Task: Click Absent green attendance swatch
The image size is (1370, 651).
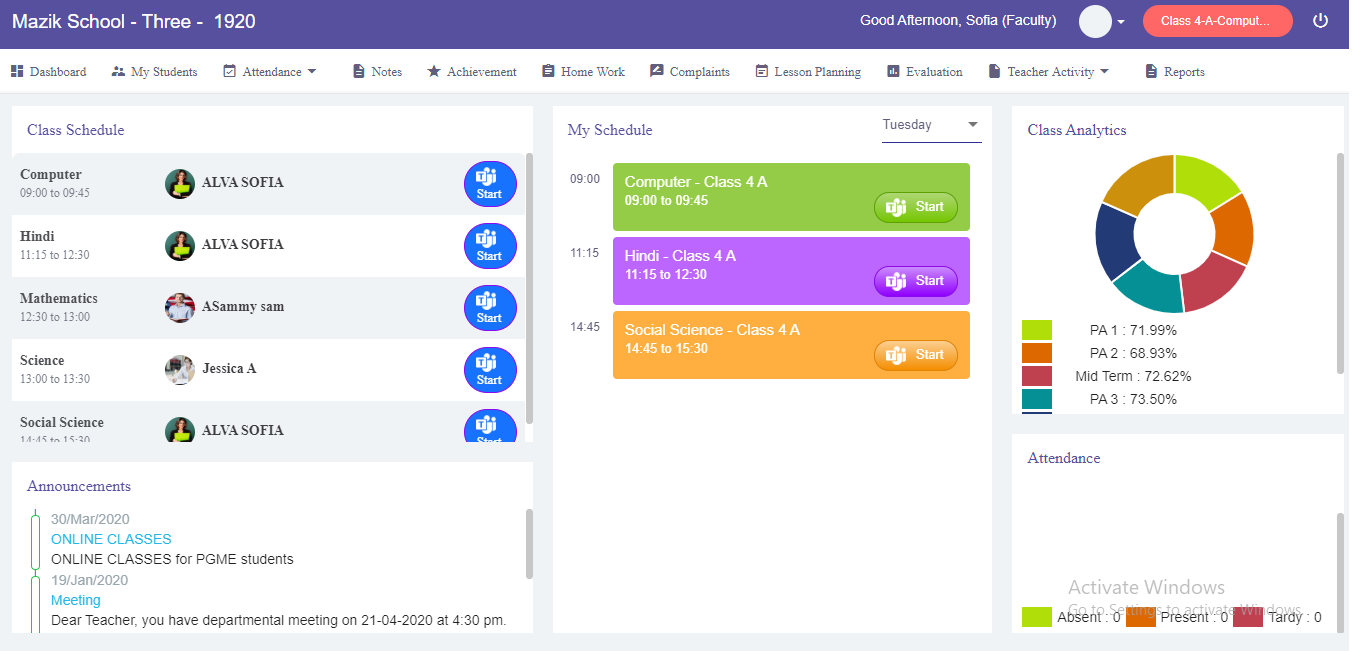Action: (1037, 617)
